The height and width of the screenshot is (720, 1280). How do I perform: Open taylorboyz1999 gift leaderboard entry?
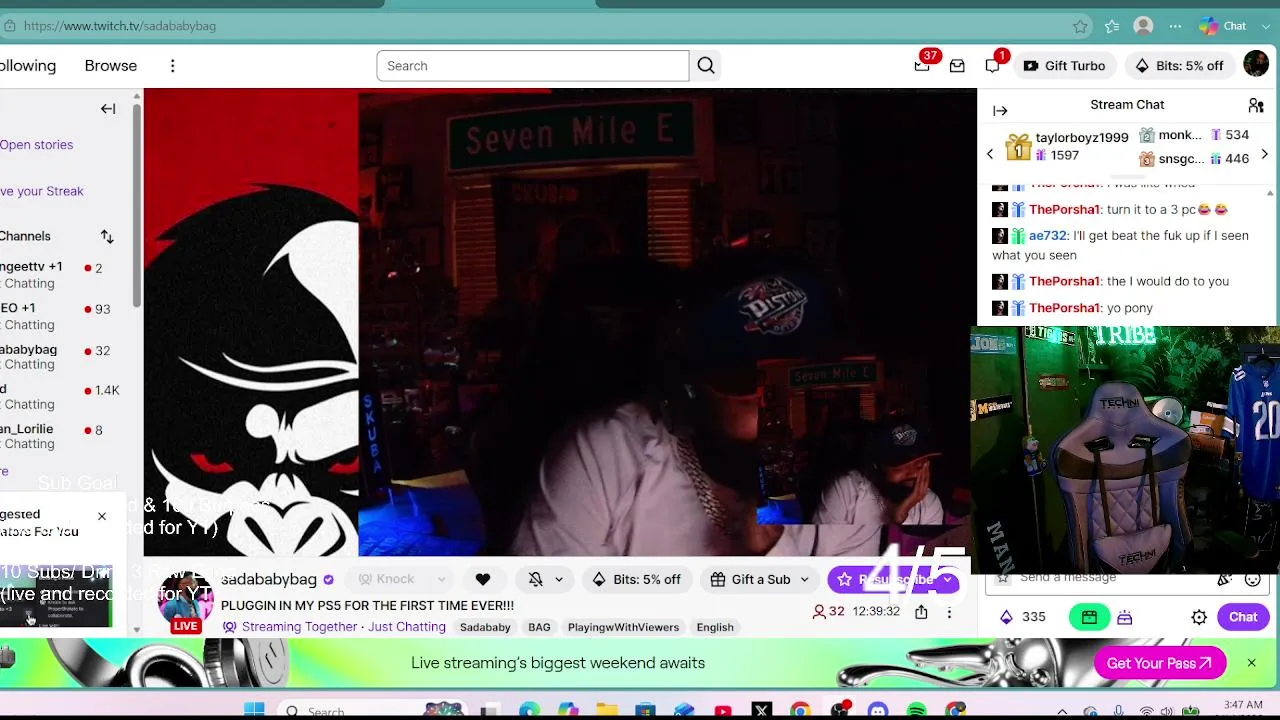coord(1068,146)
